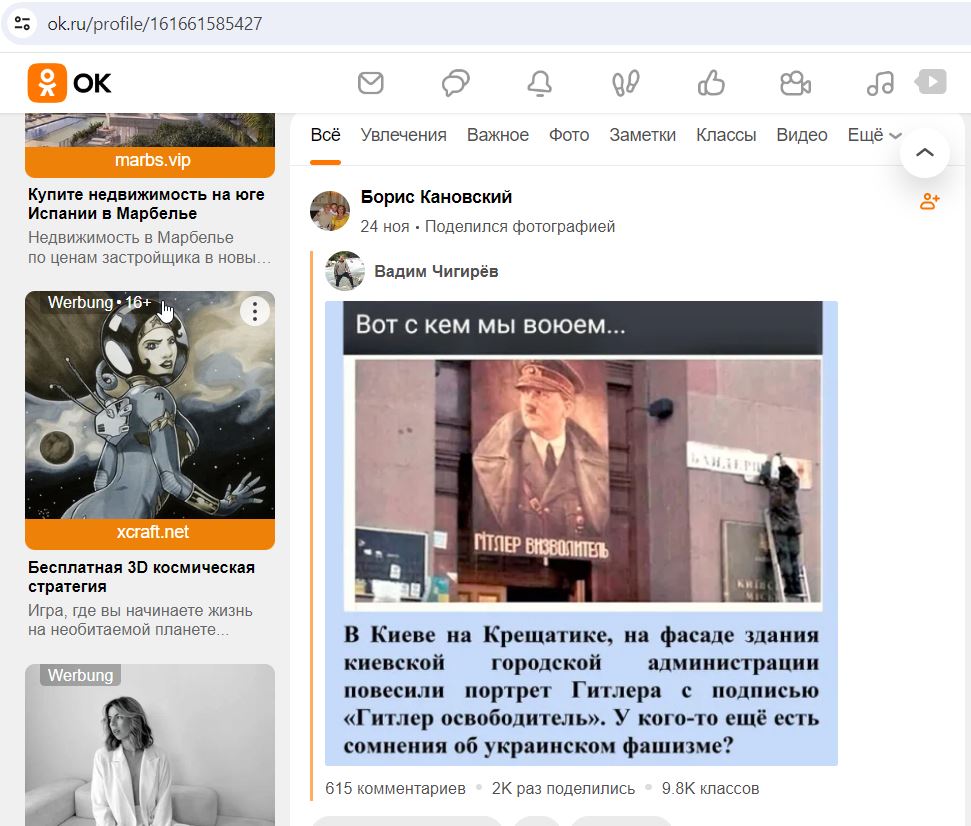Switch to the Фото tab
The width and height of the screenshot is (971, 826).
tap(568, 134)
